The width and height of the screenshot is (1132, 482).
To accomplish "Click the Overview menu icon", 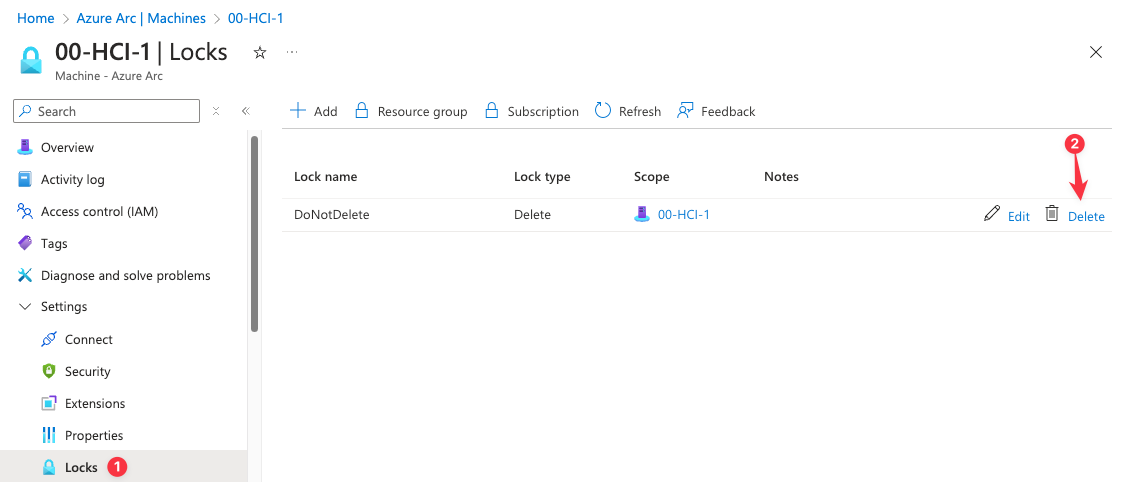I will 25,147.
